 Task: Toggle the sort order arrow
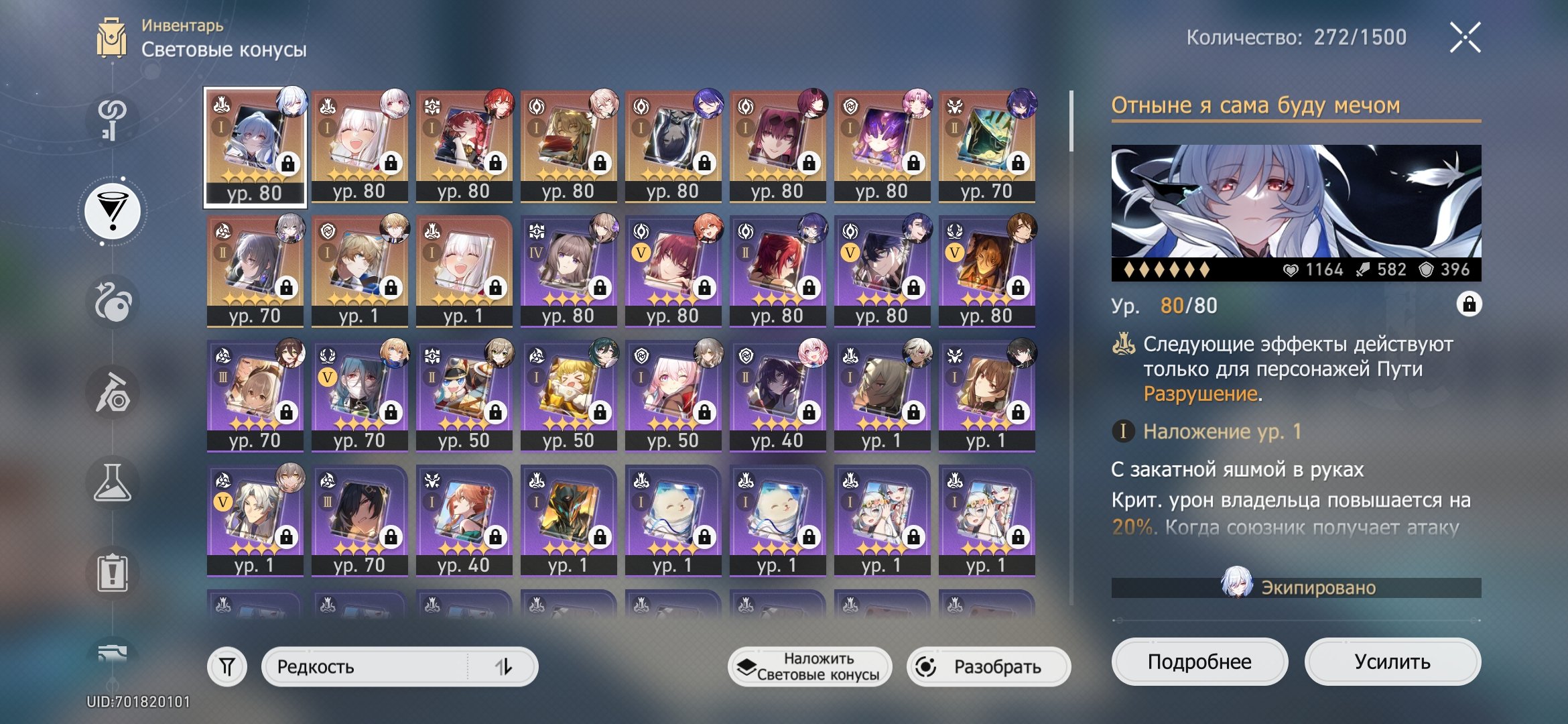pyautogui.click(x=503, y=667)
